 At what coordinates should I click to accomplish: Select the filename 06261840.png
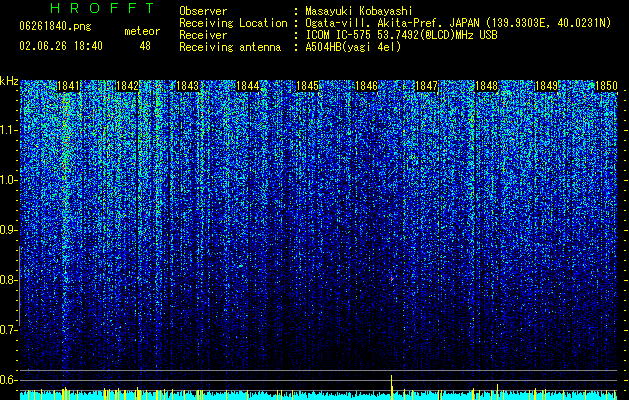55,26
